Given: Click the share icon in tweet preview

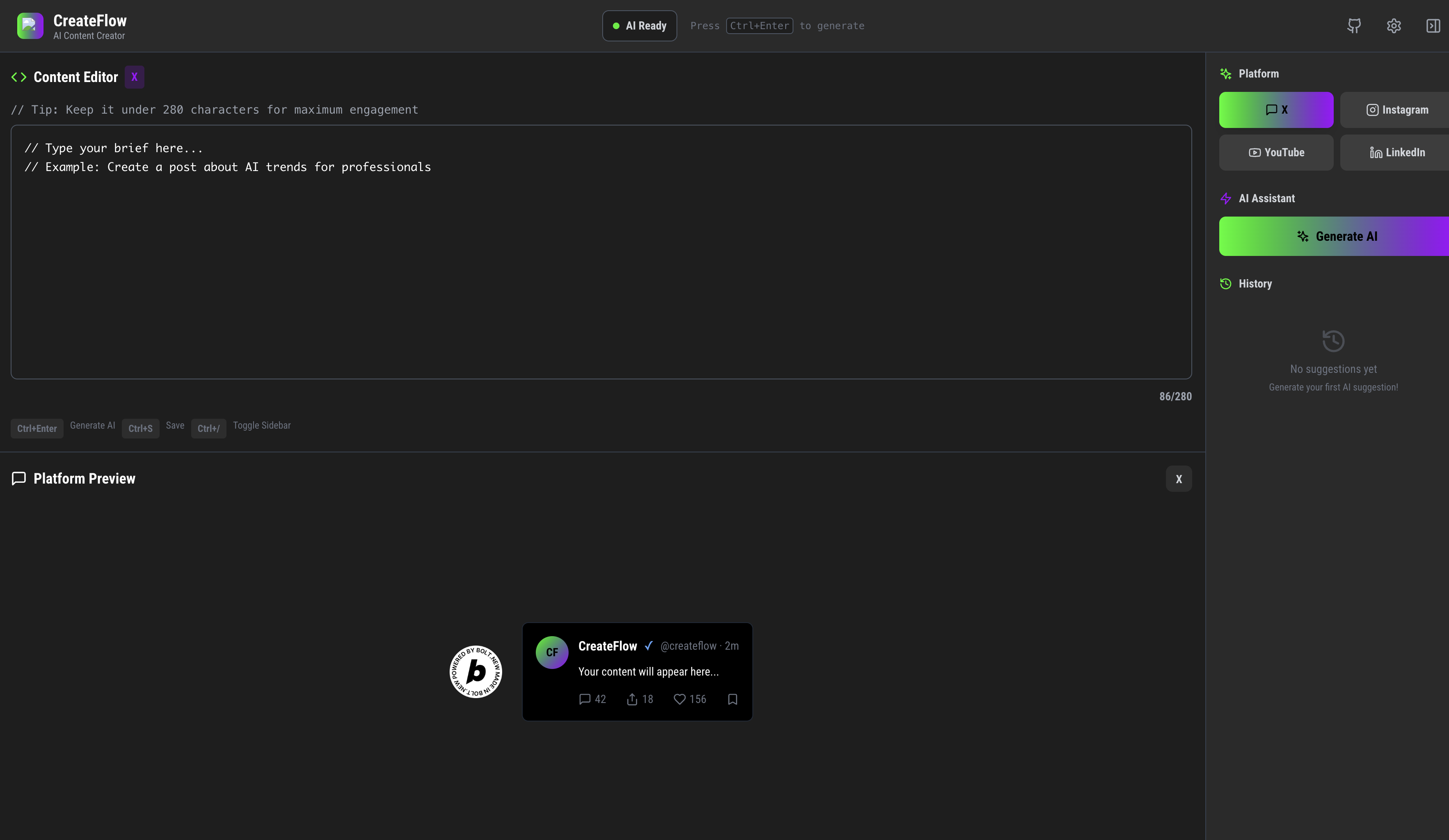Looking at the screenshot, I should point(632,699).
